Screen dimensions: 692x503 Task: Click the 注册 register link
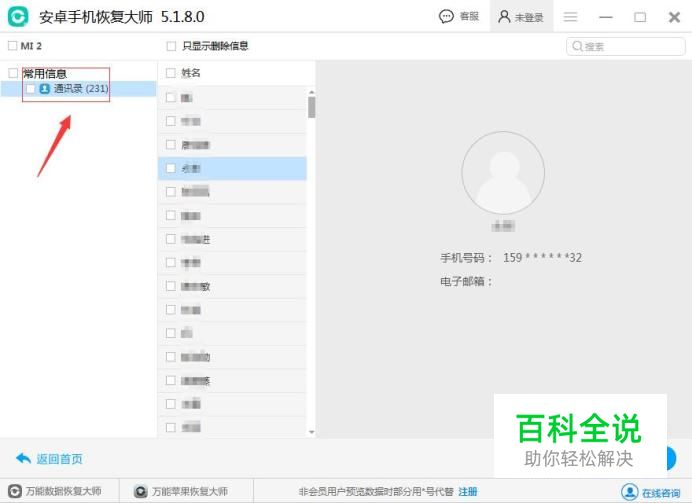[468, 492]
